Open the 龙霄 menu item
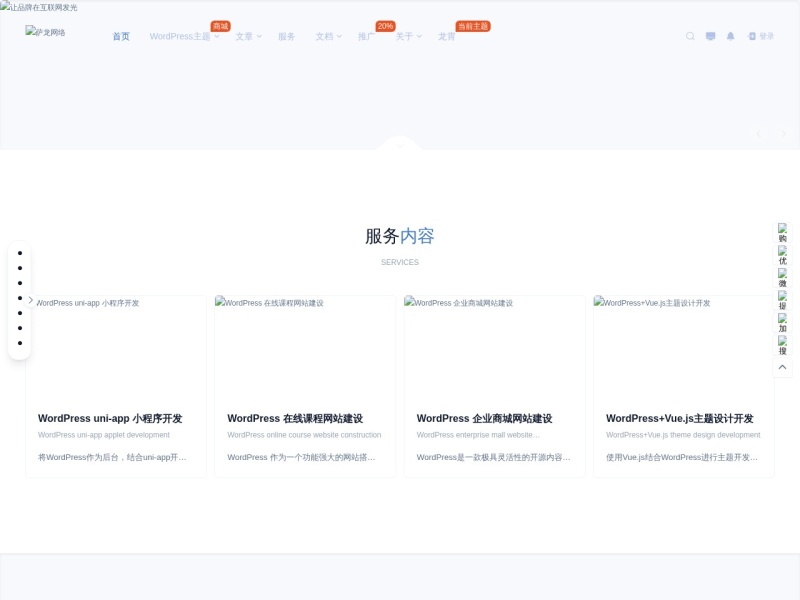This screenshot has width=800, height=600. coord(446,36)
